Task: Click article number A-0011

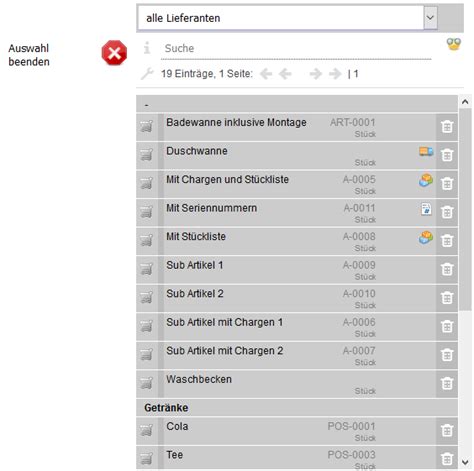Action: tap(359, 208)
